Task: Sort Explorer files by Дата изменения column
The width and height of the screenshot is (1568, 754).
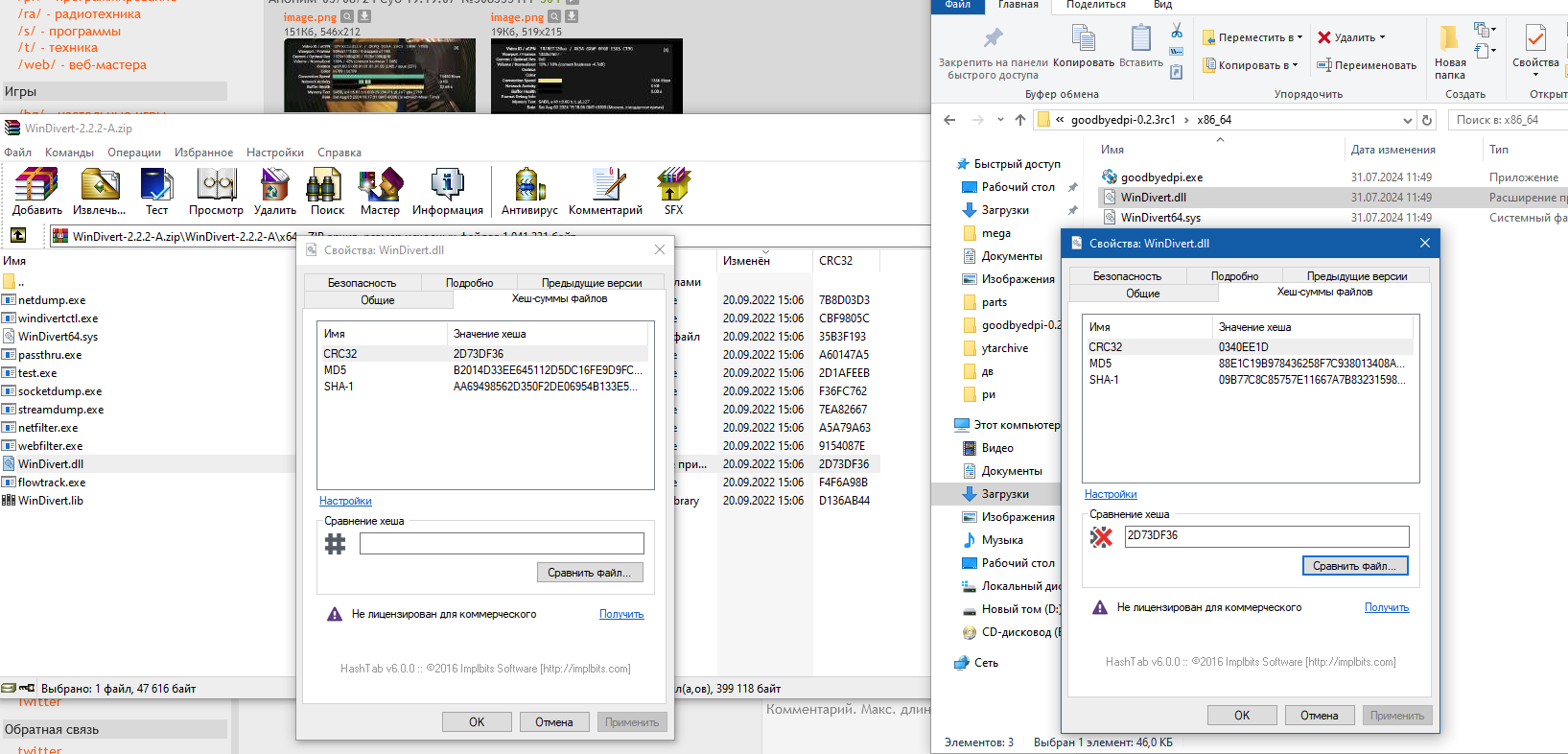Action: [x=1392, y=150]
